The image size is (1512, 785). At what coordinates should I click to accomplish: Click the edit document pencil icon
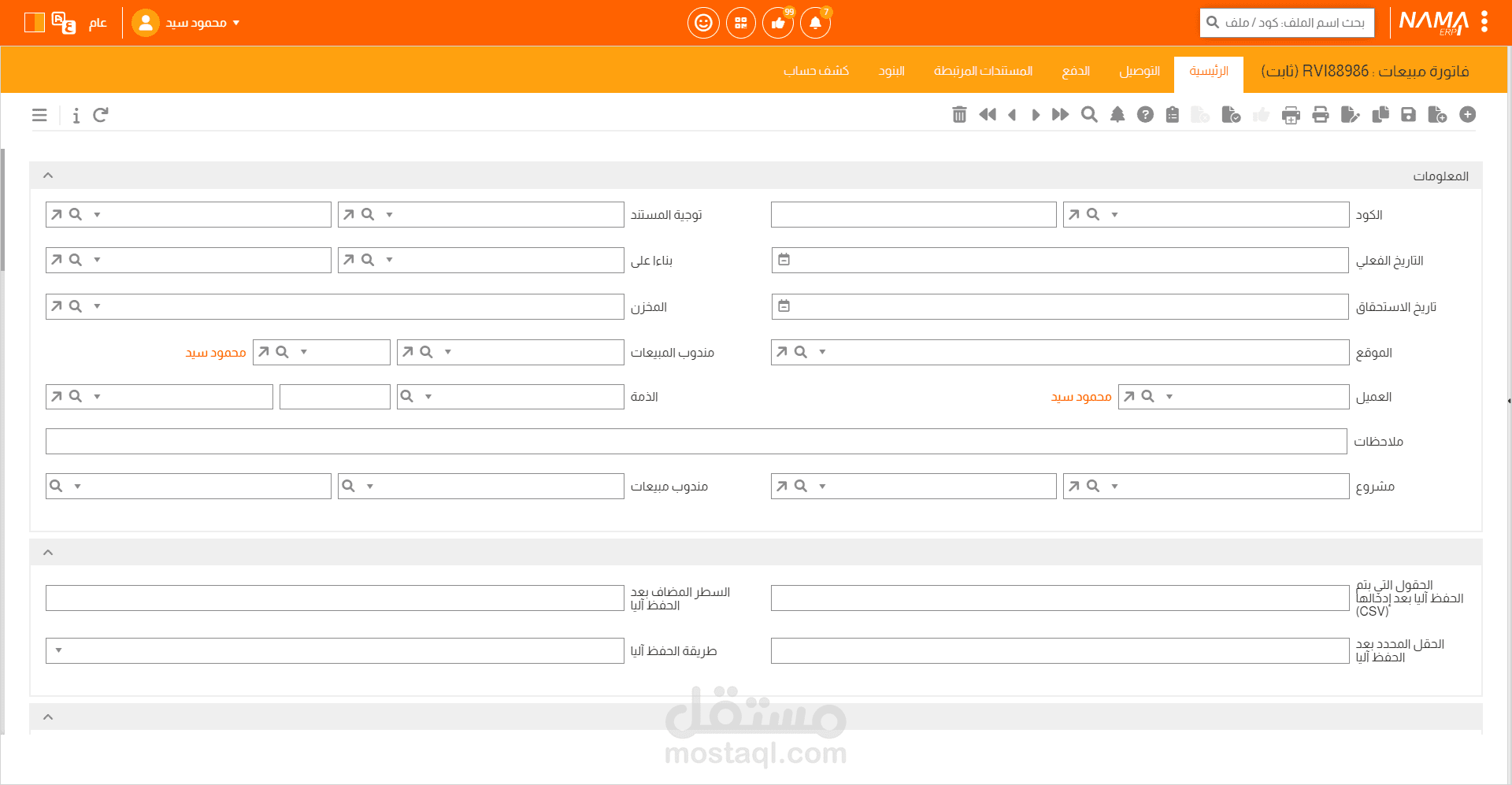[x=1350, y=115]
